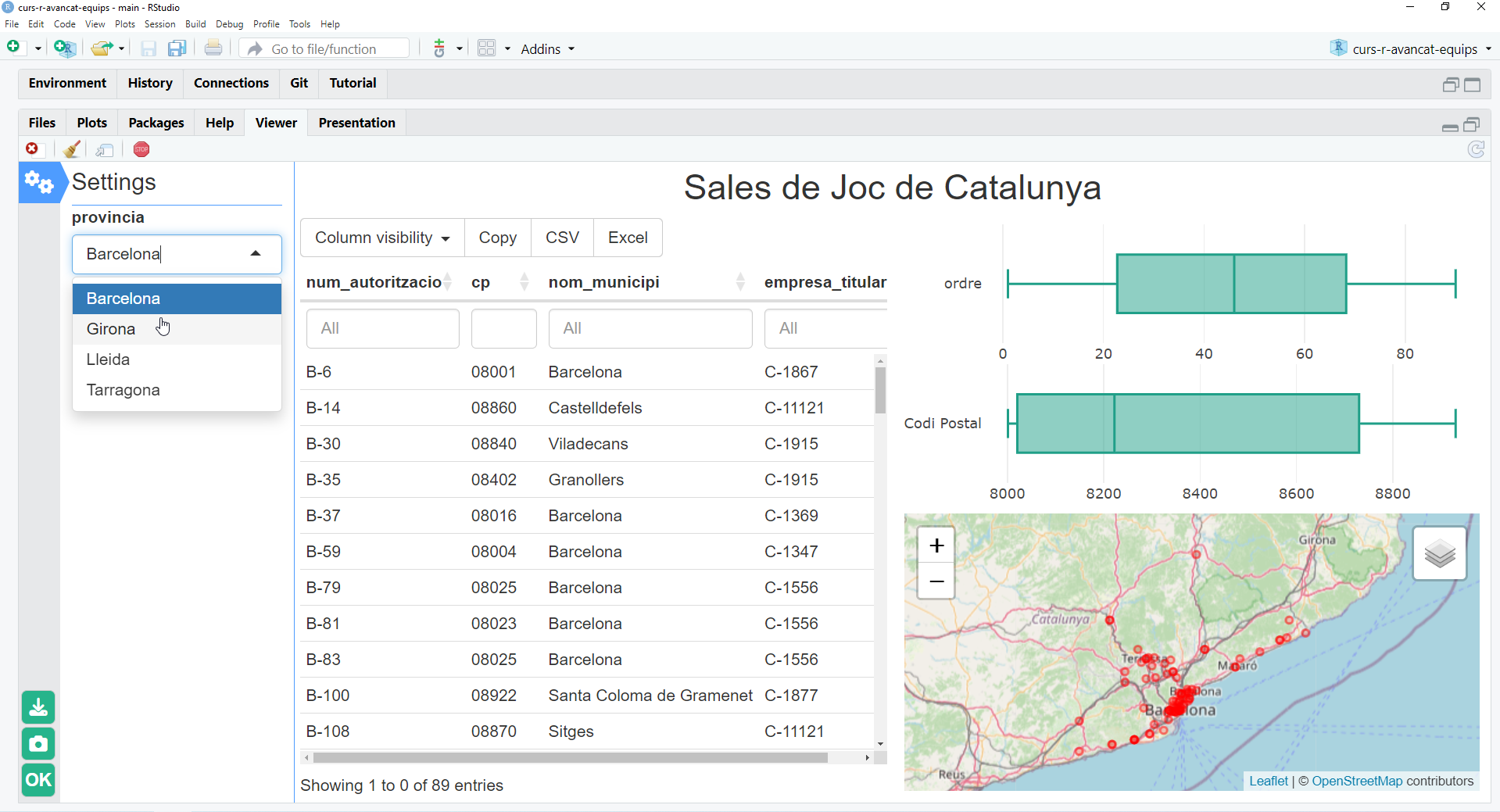Click the Create a project icon

coord(64,48)
